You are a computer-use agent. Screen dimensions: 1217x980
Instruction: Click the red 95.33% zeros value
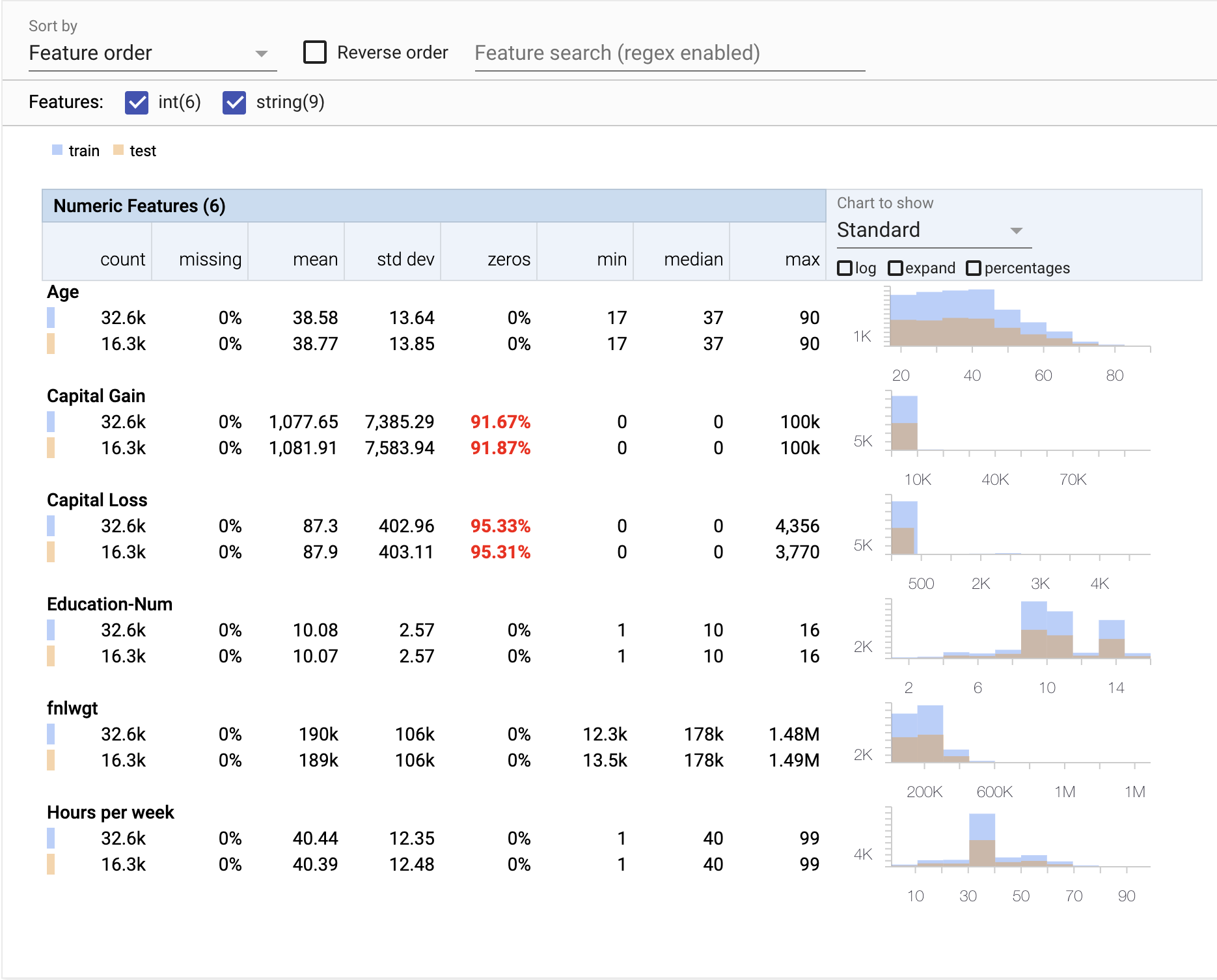tap(500, 526)
